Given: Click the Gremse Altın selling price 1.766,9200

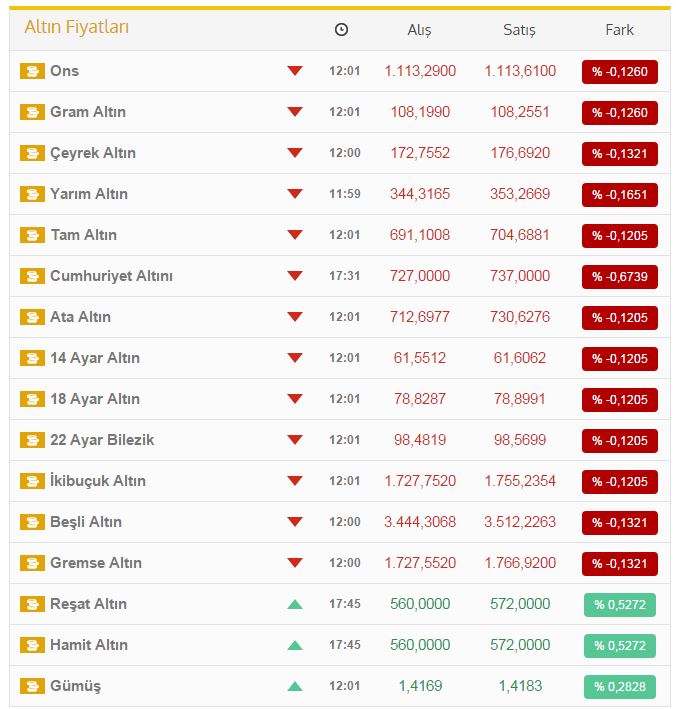Looking at the screenshot, I should pos(520,563).
